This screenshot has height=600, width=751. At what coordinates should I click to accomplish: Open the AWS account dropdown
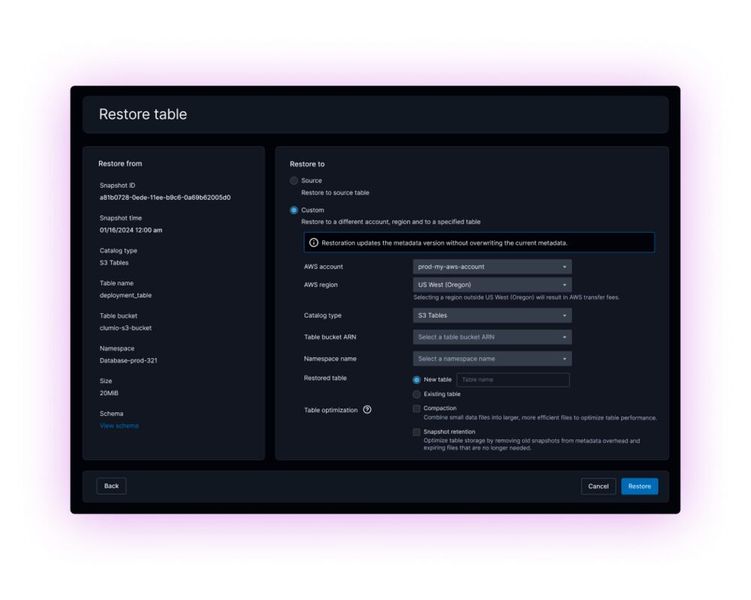[492, 267]
